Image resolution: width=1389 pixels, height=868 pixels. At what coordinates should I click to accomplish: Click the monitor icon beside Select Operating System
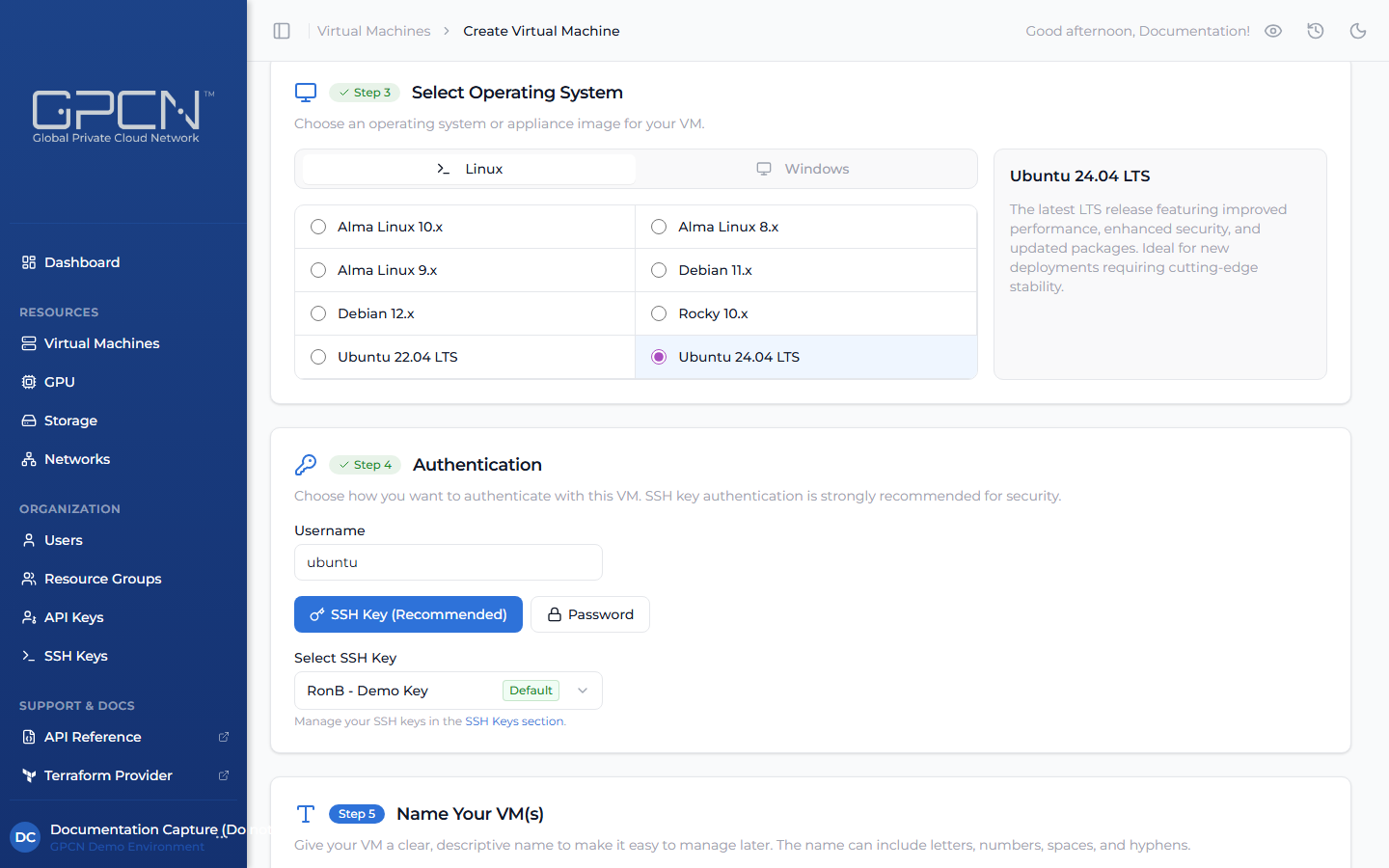point(306,93)
